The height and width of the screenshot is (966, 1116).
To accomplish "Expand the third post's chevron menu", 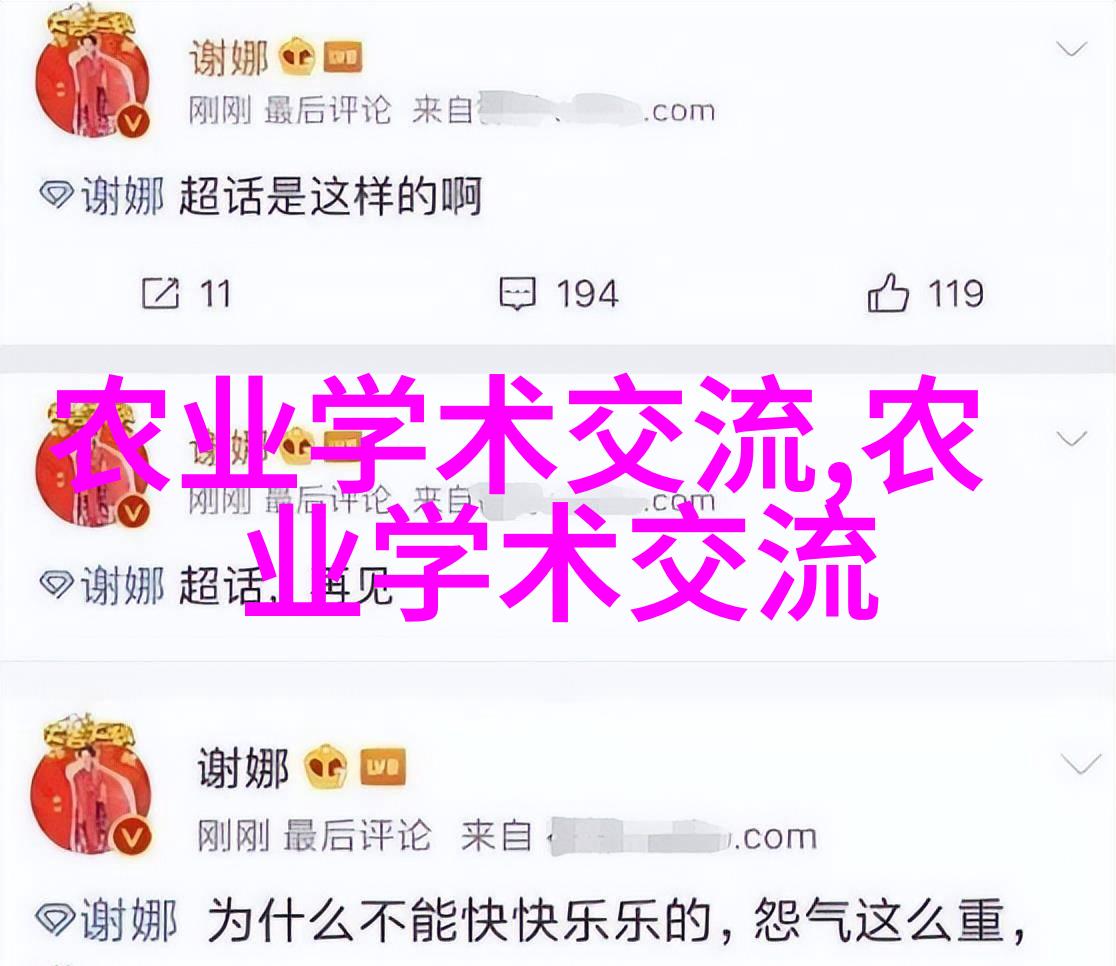I will pos(1080,764).
